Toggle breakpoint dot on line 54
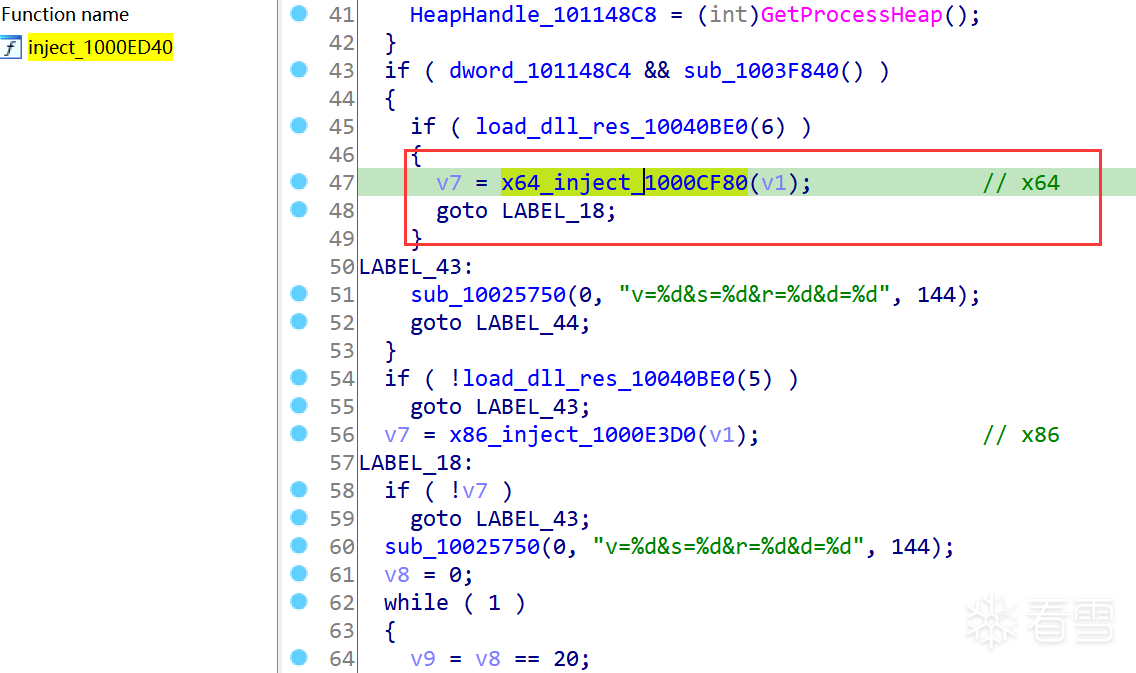Screen dimensions: 1136x673 [298, 377]
